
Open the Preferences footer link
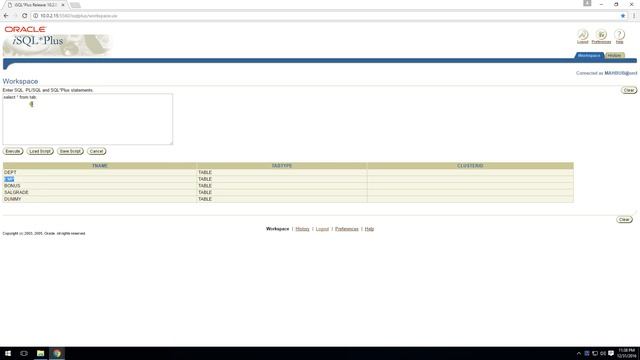coord(347,229)
